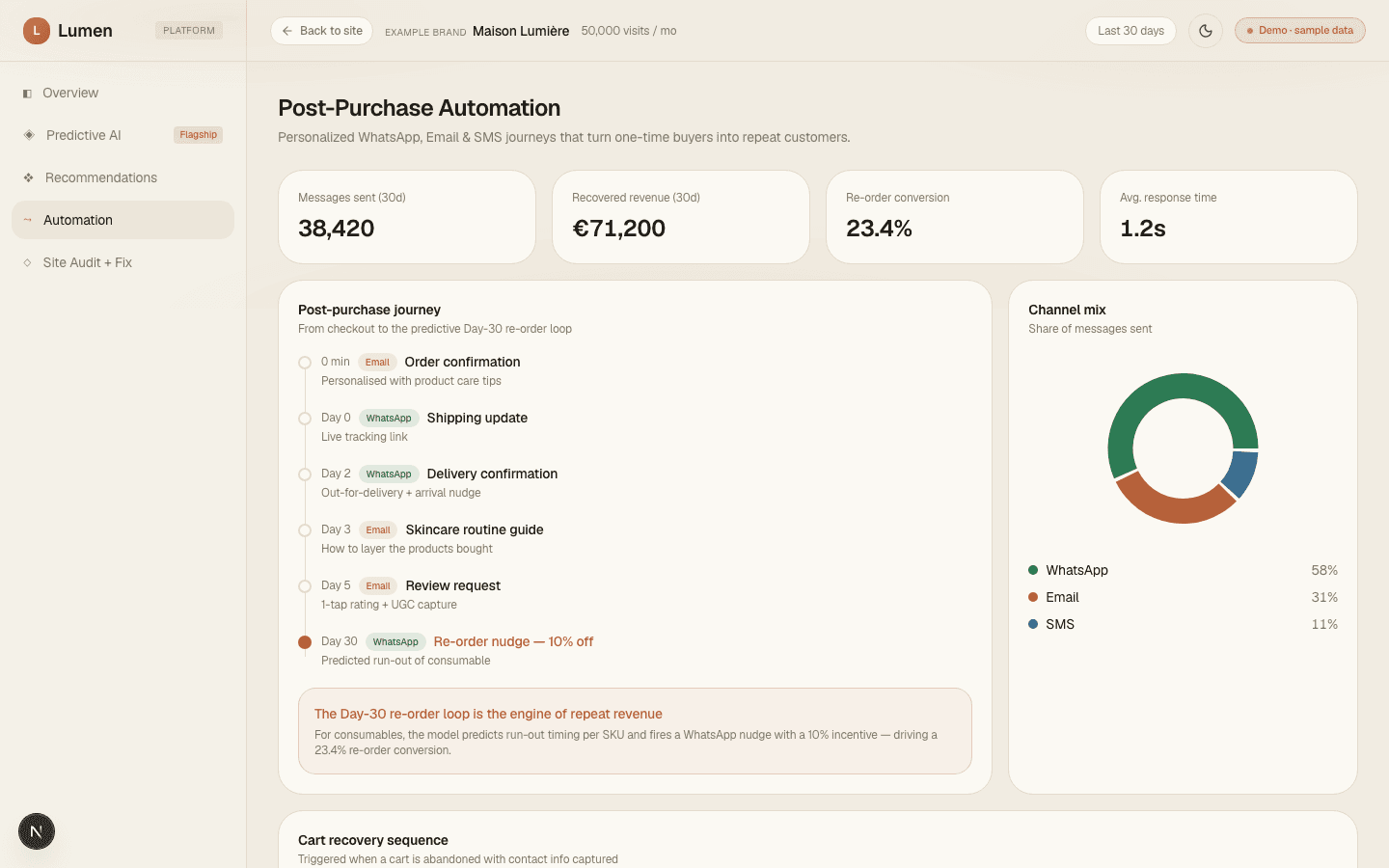Open Predictive AI section
Screen dimensions: 1389x868
[x=123, y=135]
